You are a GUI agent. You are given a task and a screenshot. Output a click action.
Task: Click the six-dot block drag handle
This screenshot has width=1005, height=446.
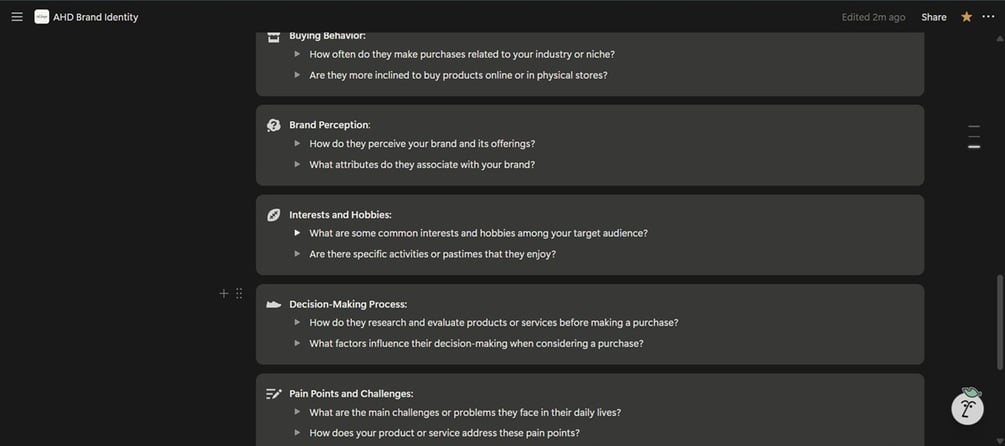(x=239, y=293)
